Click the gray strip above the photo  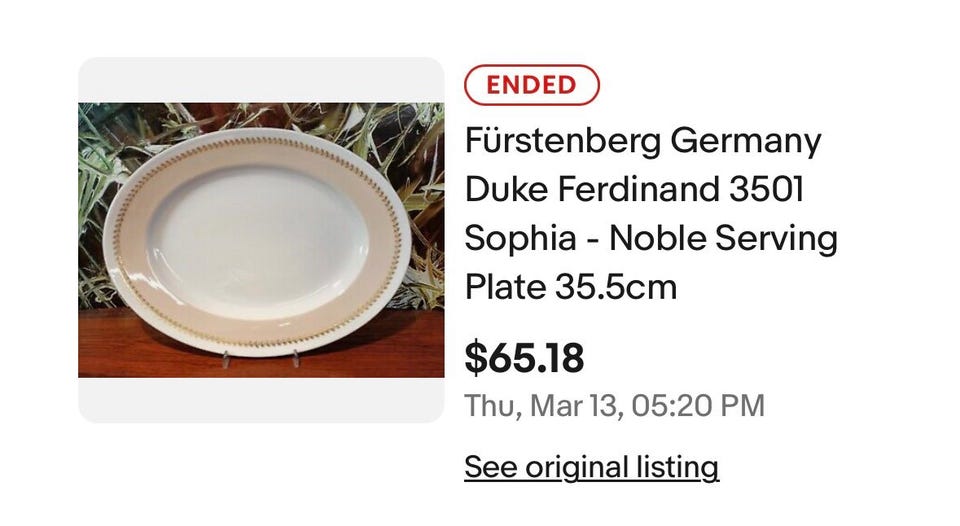pyautogui.click(x=261, y=80)
